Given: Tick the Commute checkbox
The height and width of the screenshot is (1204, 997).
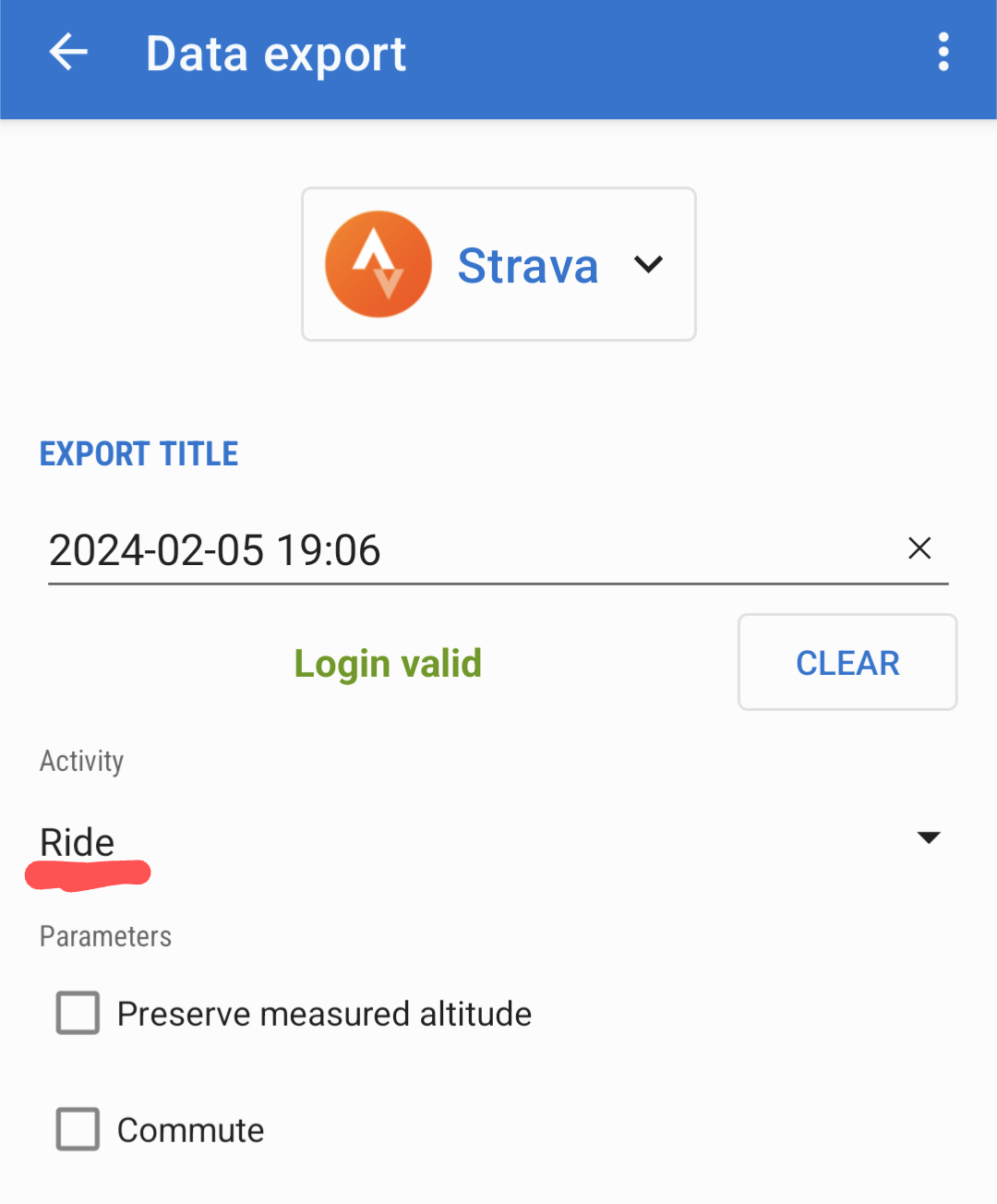Looking at the screenshot, I should tap(78, 1129).
